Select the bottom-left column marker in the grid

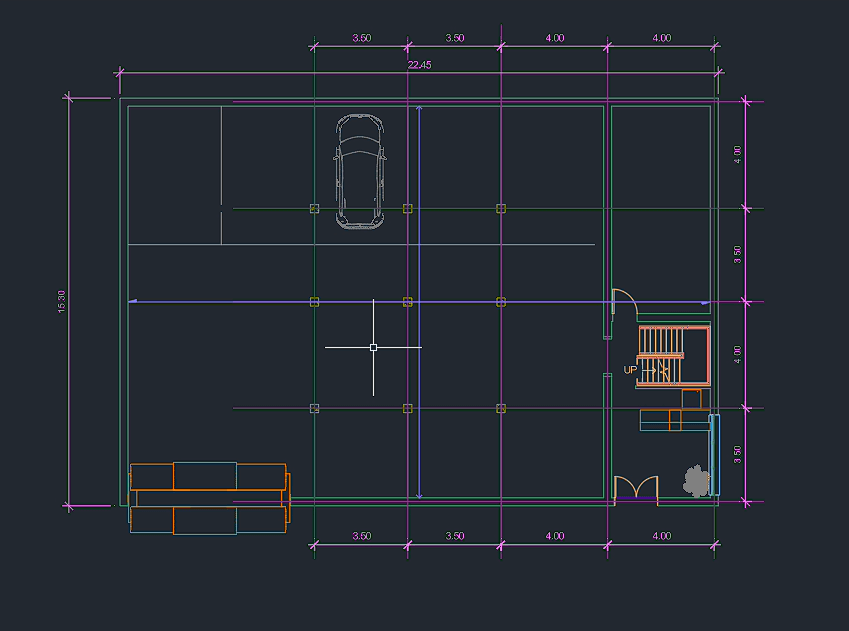(x=314, y=408)
